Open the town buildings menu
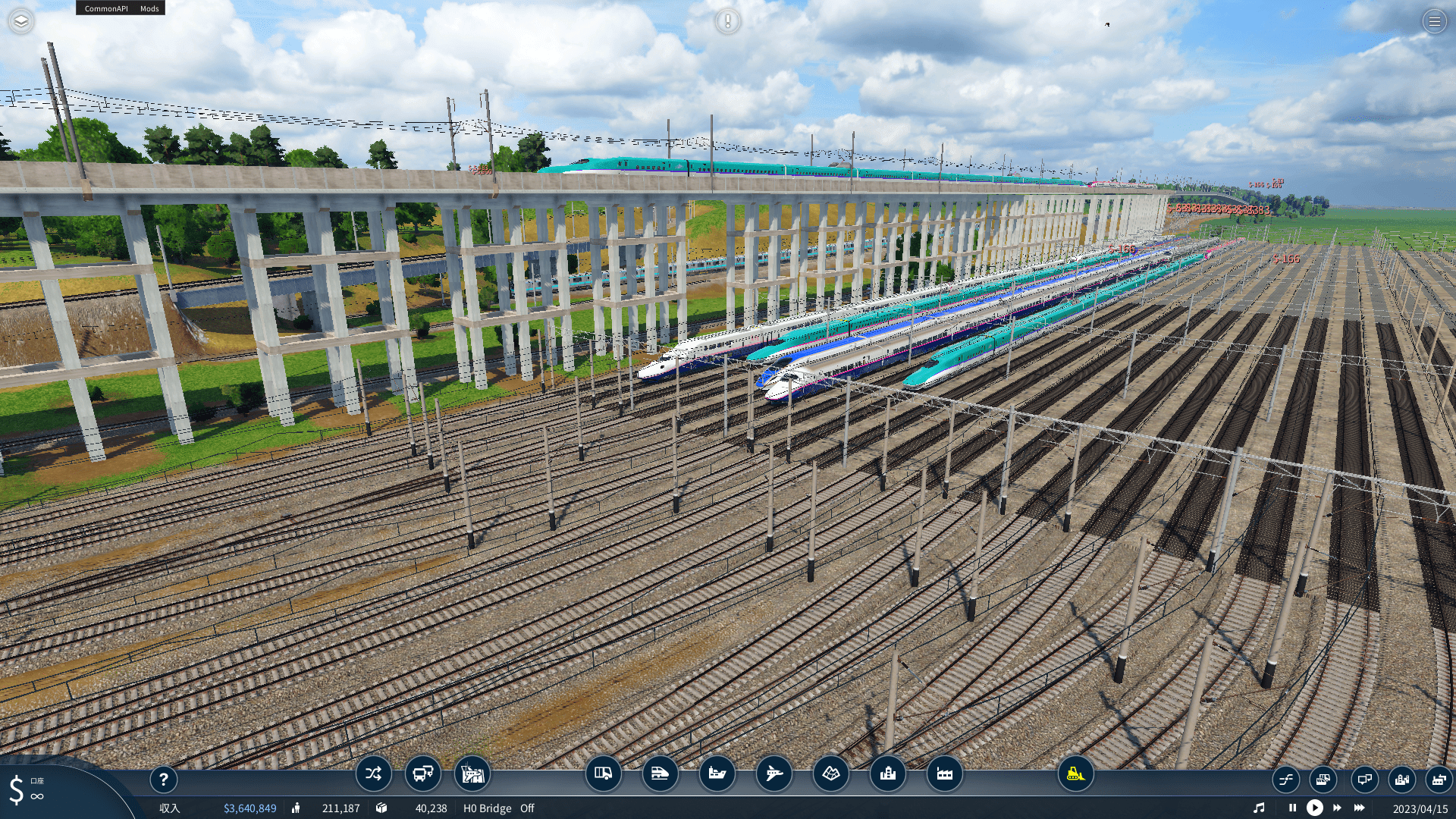The image size is (1456, 819). (888, 773)
